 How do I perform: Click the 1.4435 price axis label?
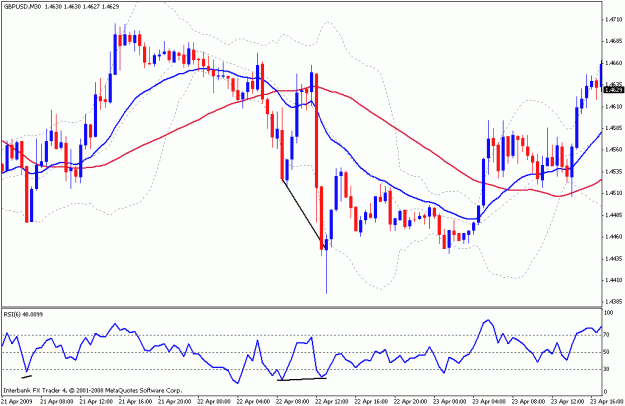click(614, 259)
